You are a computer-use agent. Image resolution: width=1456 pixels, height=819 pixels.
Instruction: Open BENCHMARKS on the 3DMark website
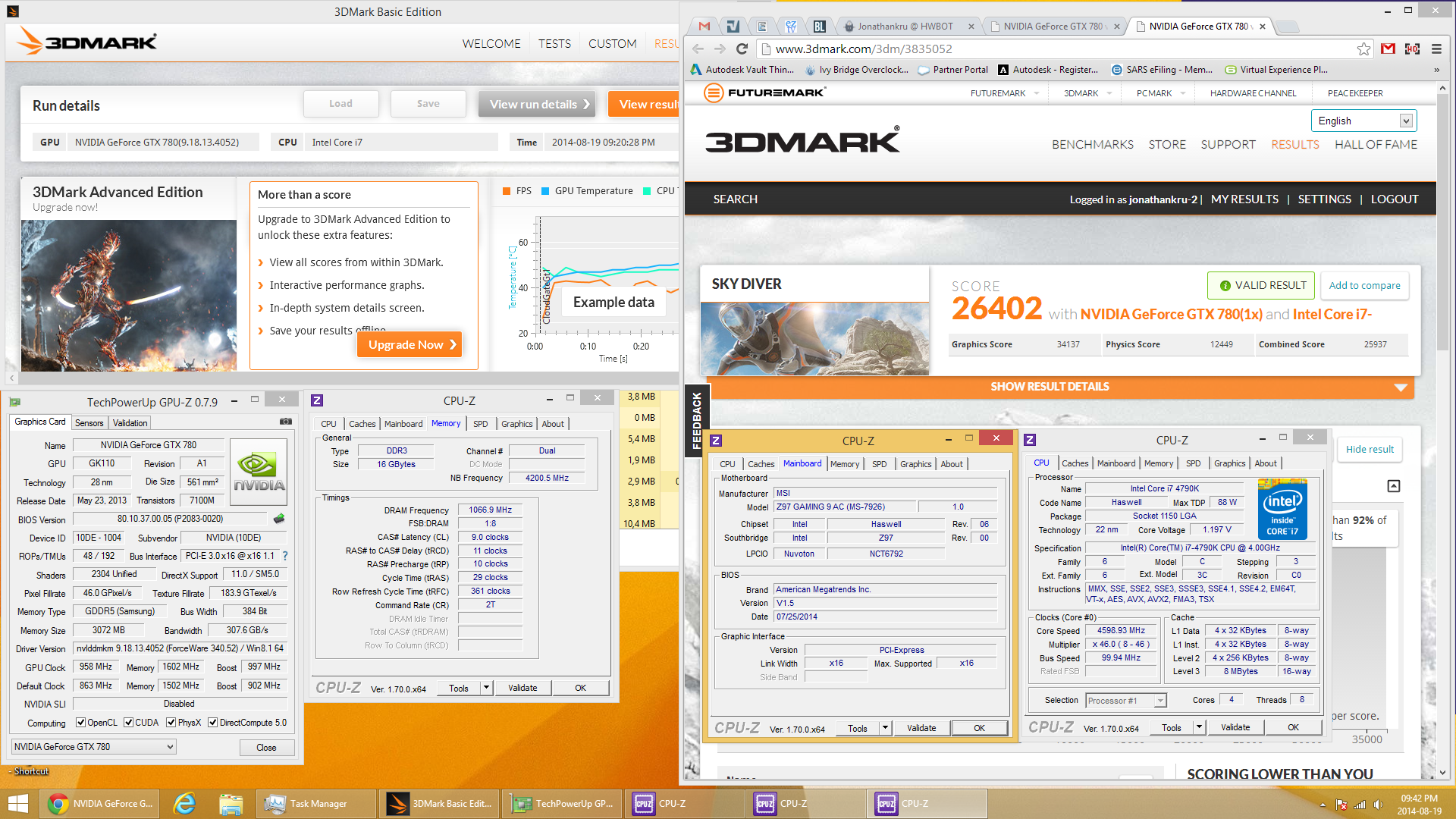[1093, 144]
